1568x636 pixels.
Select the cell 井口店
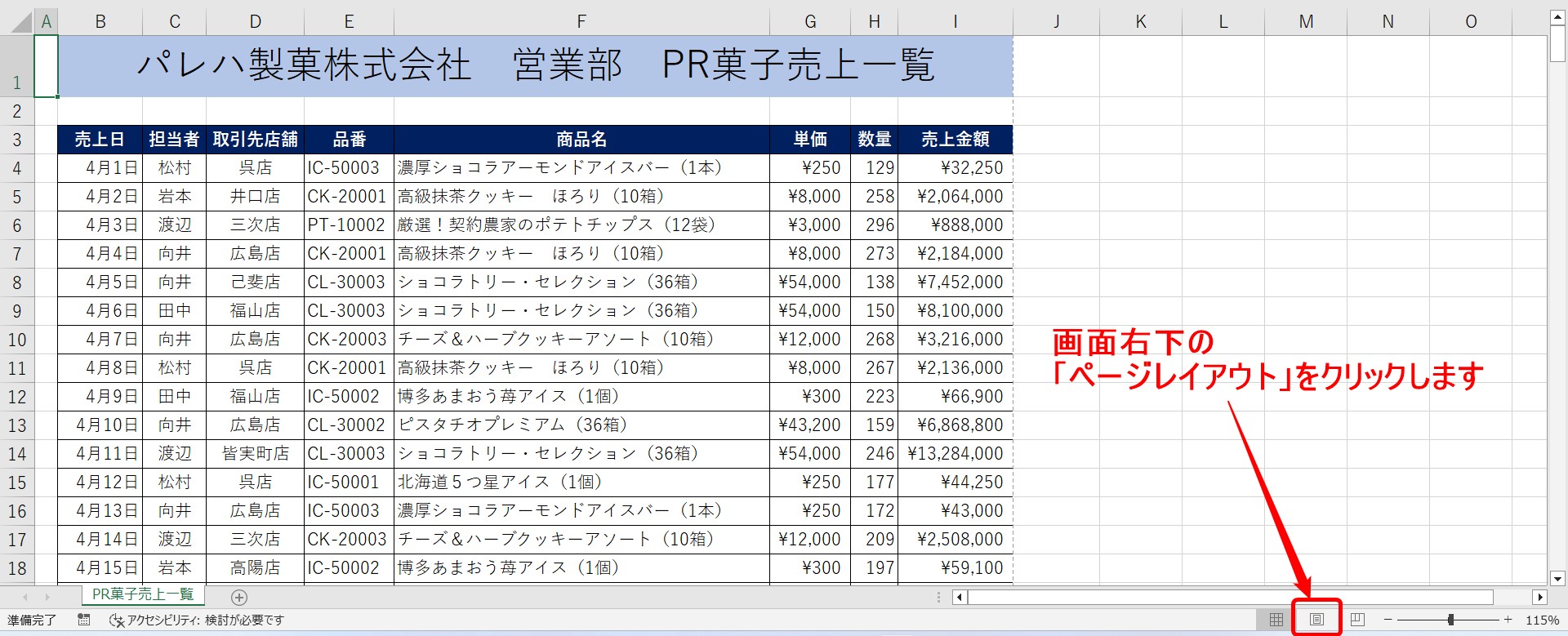point(255,197)
